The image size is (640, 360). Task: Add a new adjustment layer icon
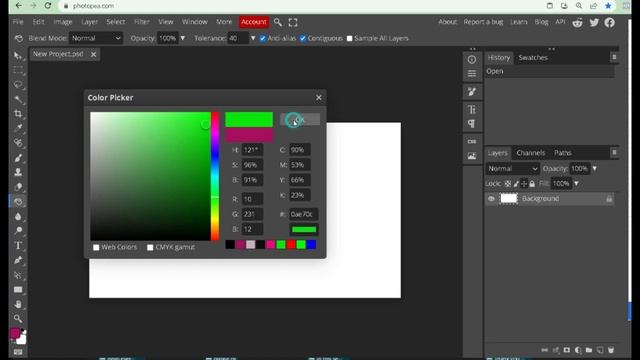click(x=578, y=350)
